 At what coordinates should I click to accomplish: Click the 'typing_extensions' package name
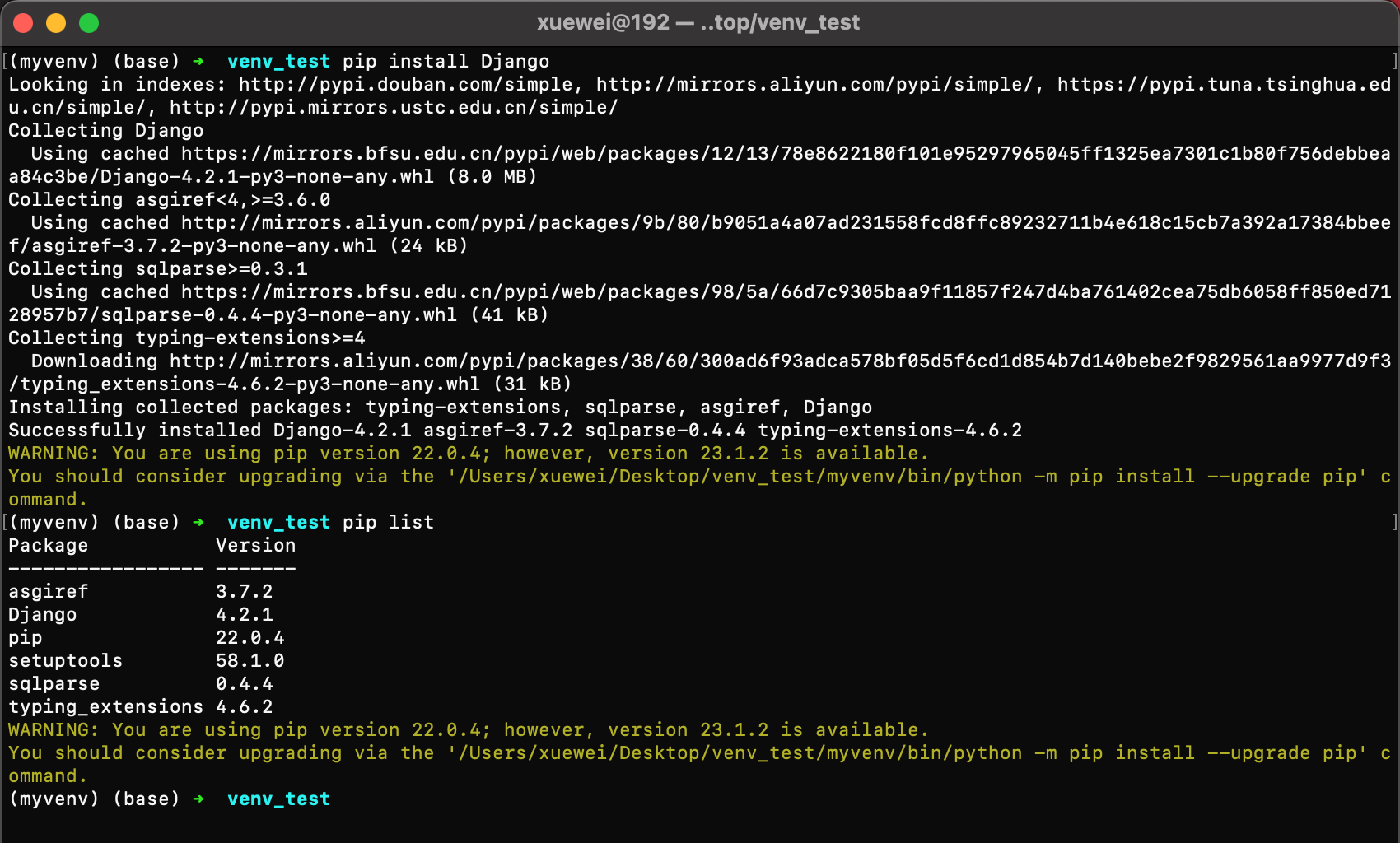click(106, 707)
